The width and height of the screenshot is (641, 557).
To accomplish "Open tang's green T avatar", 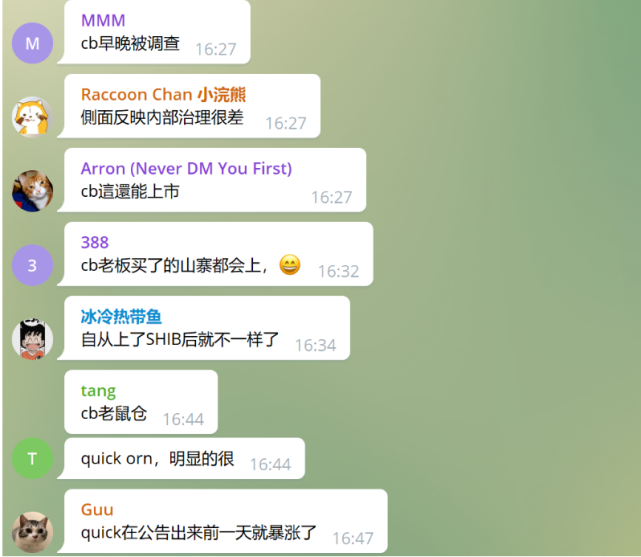I will (x=32, y=459).
